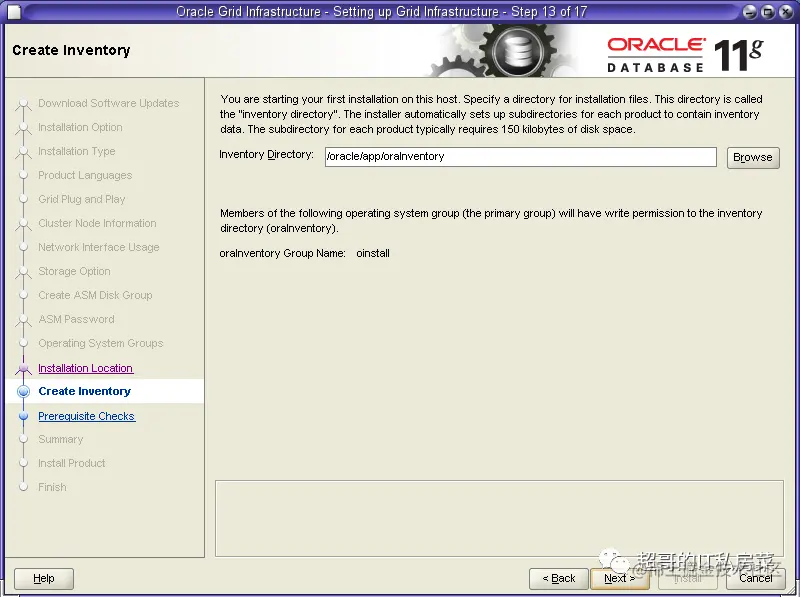Maximize the Oracle installer window
800x597 pixels.
pos(768,12)
